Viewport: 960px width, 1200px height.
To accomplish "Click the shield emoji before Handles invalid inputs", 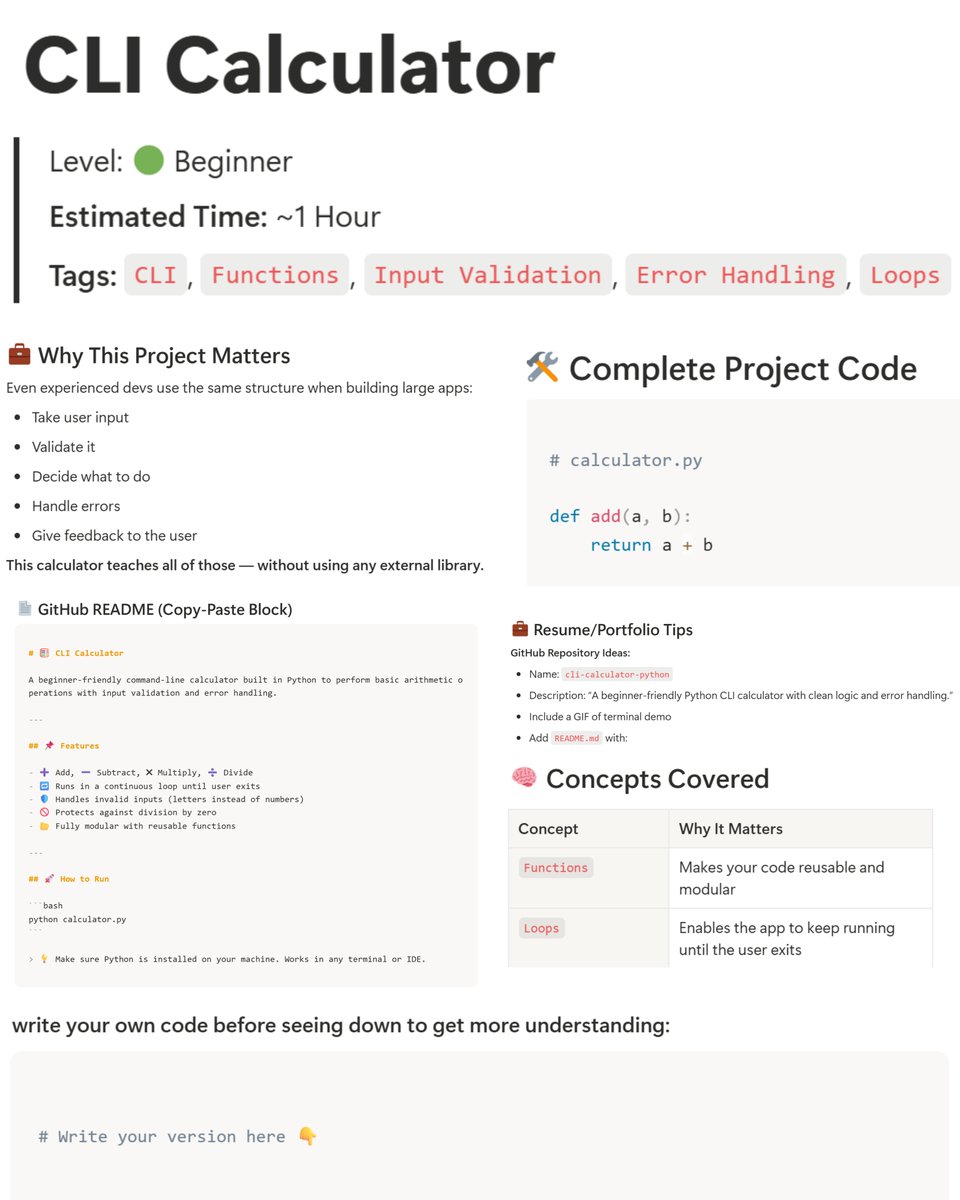I will coord(44,799).
